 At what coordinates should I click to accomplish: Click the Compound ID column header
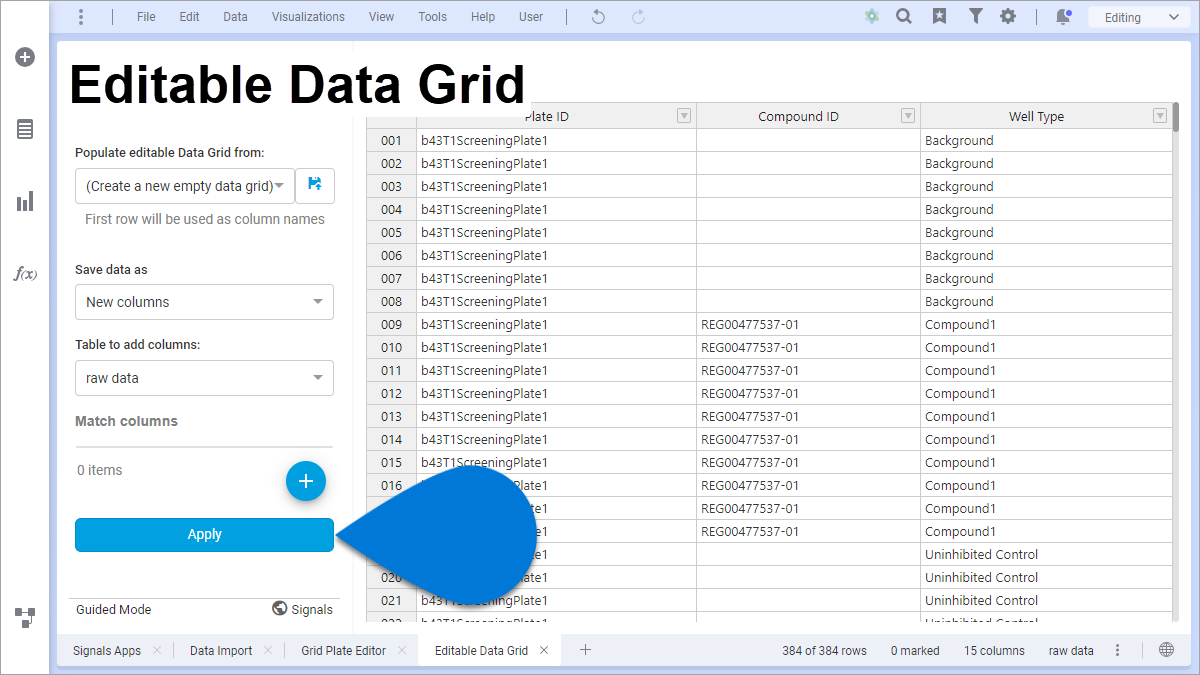coord(808,116)
